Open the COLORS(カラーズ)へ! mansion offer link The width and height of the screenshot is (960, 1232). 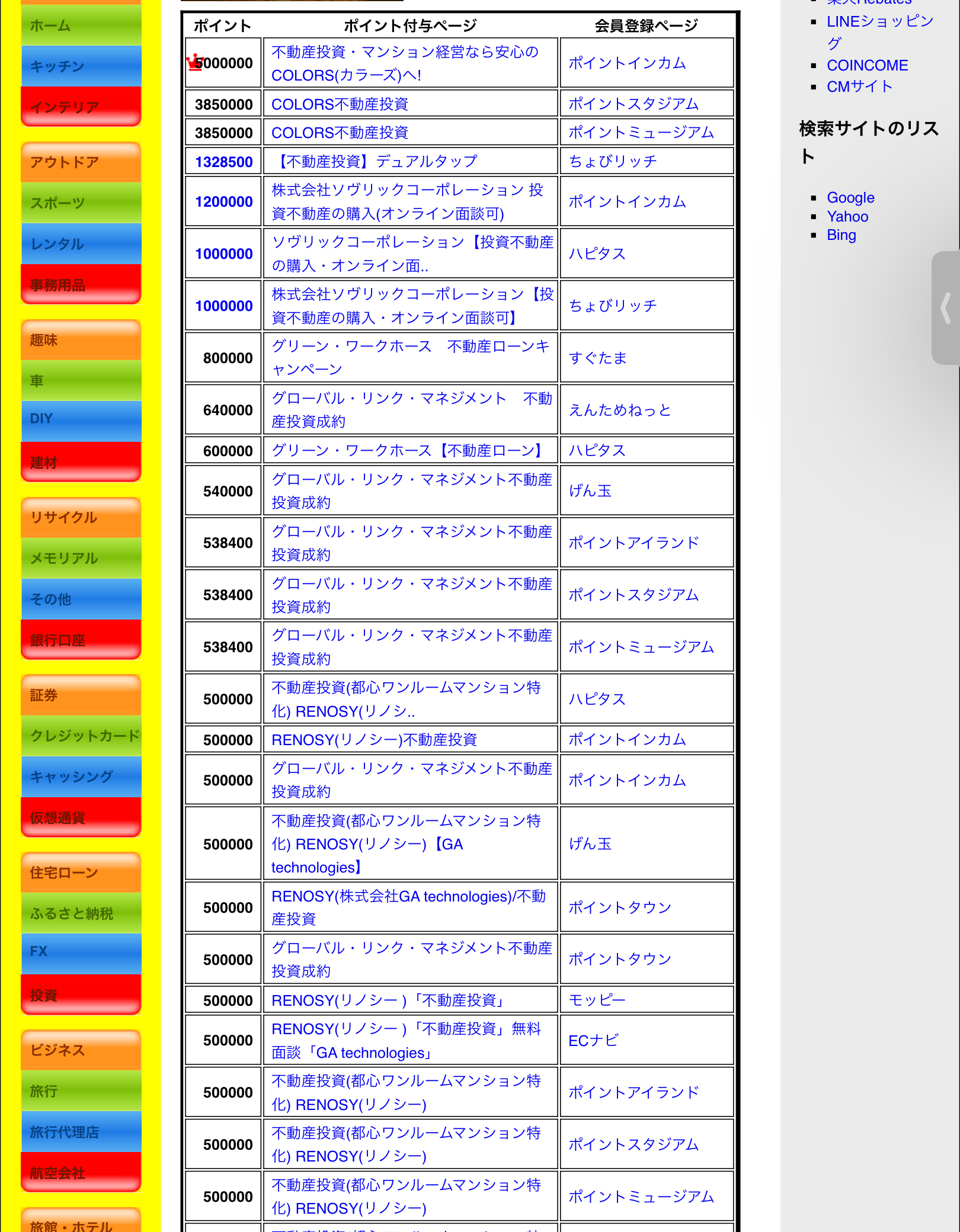point(405,63)
